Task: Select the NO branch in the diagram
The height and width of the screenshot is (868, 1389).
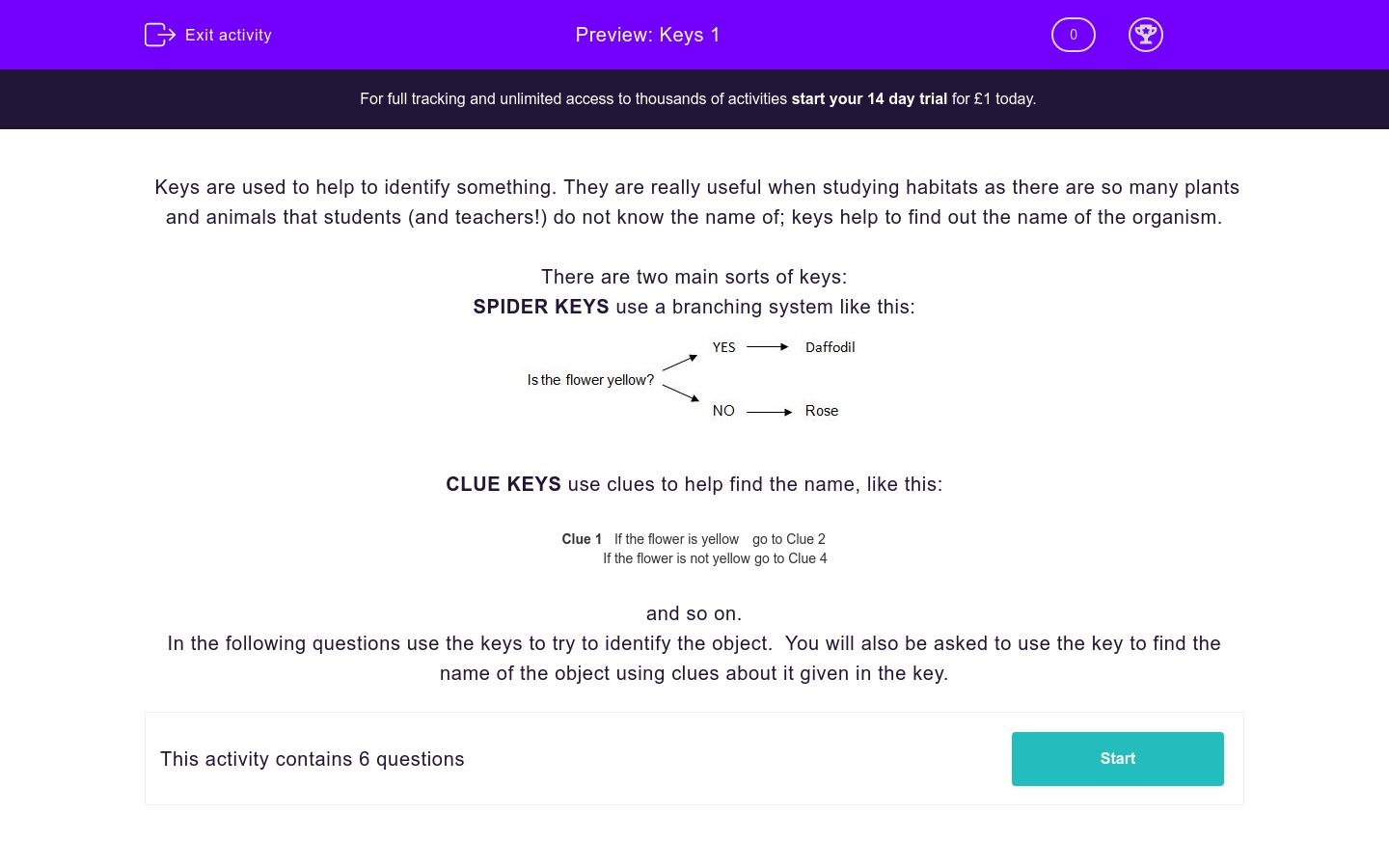Action: (x=723, y=411)
